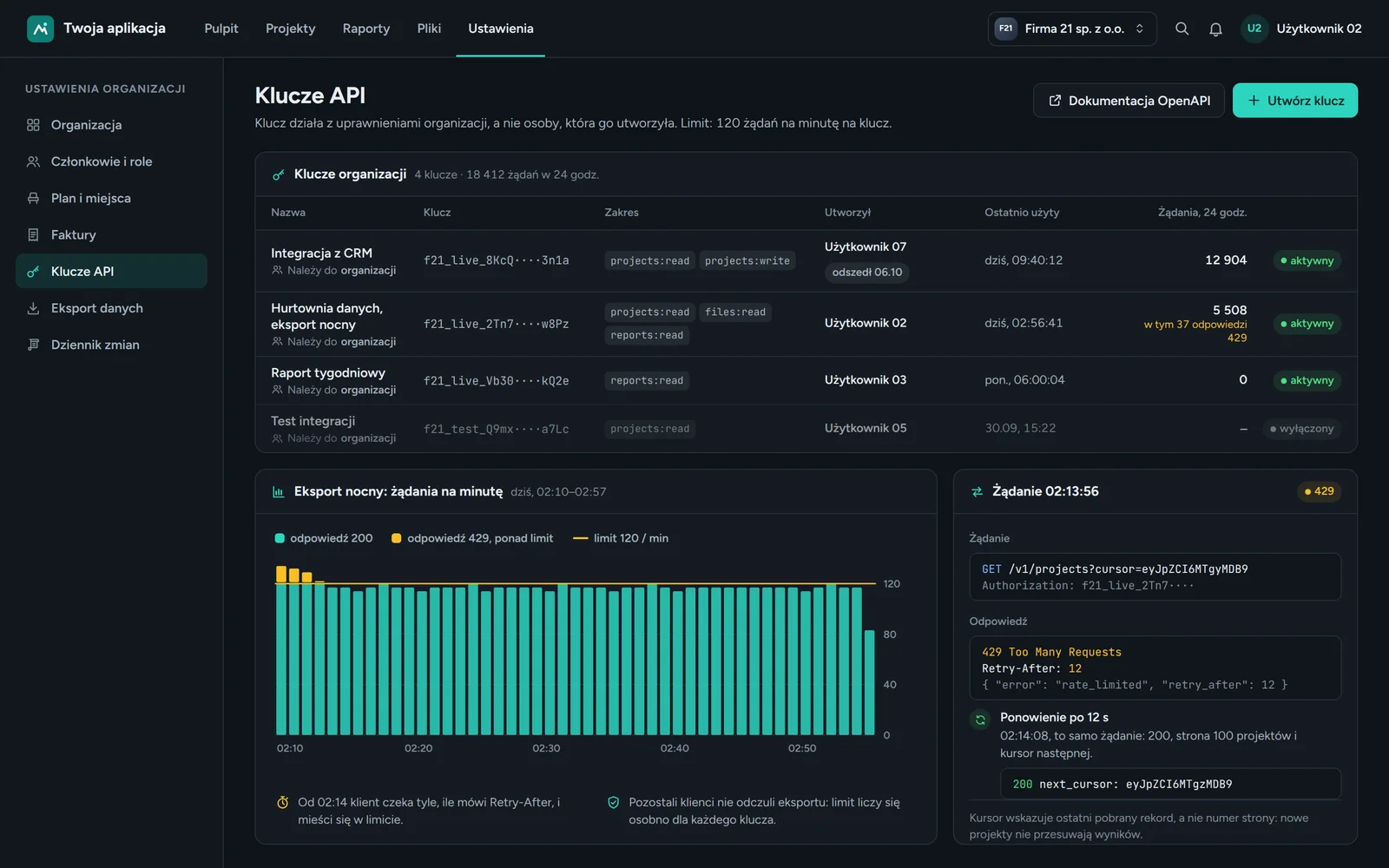Image resolution: width=1389 pixels, height=868 pixels.
Task: Switch to the Raporty tab
Action: [366, 29]
